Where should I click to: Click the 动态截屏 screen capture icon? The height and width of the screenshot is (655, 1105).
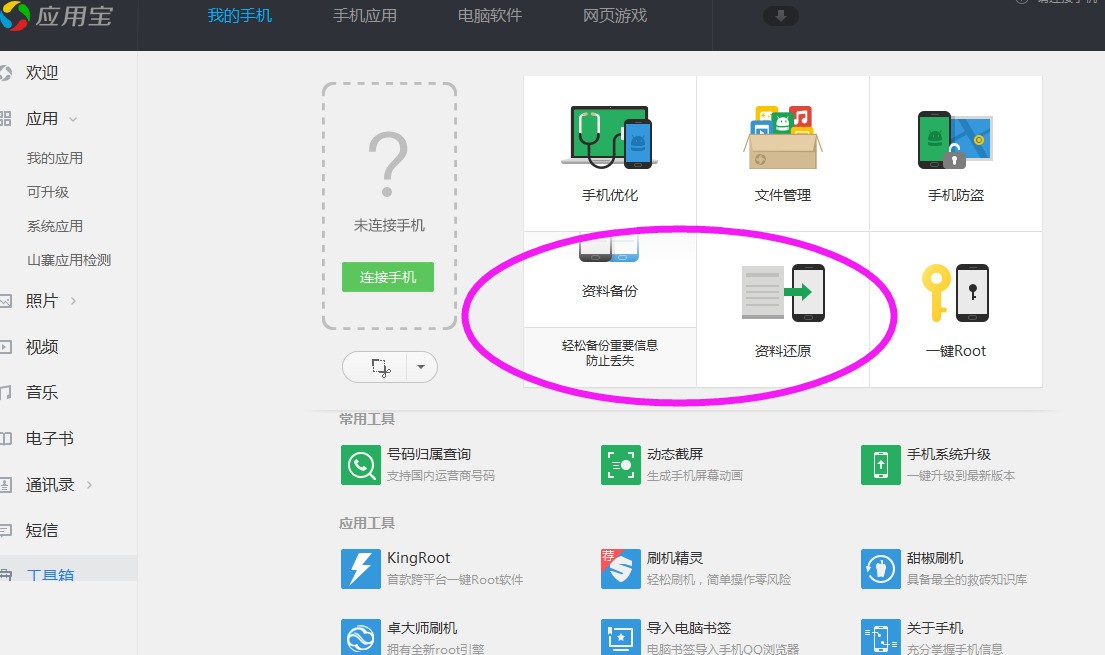621,465
